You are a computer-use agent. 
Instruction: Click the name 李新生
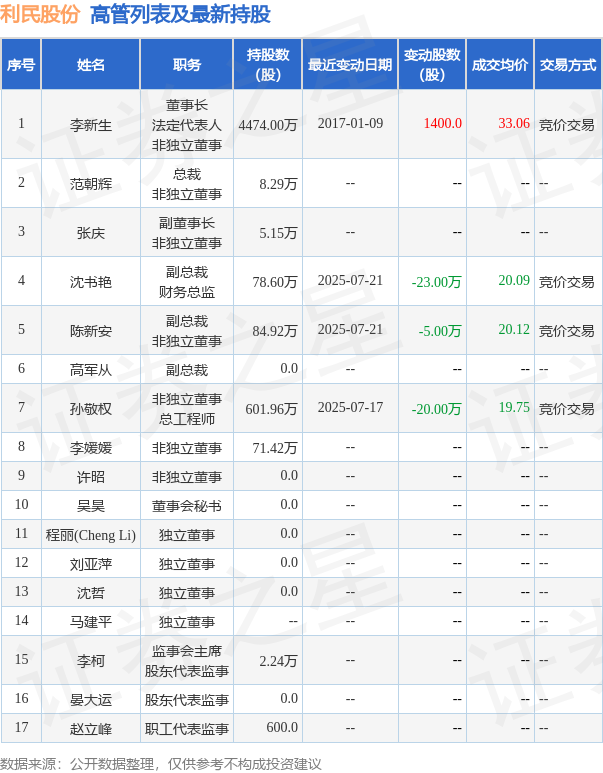click(x=91, y=125)
